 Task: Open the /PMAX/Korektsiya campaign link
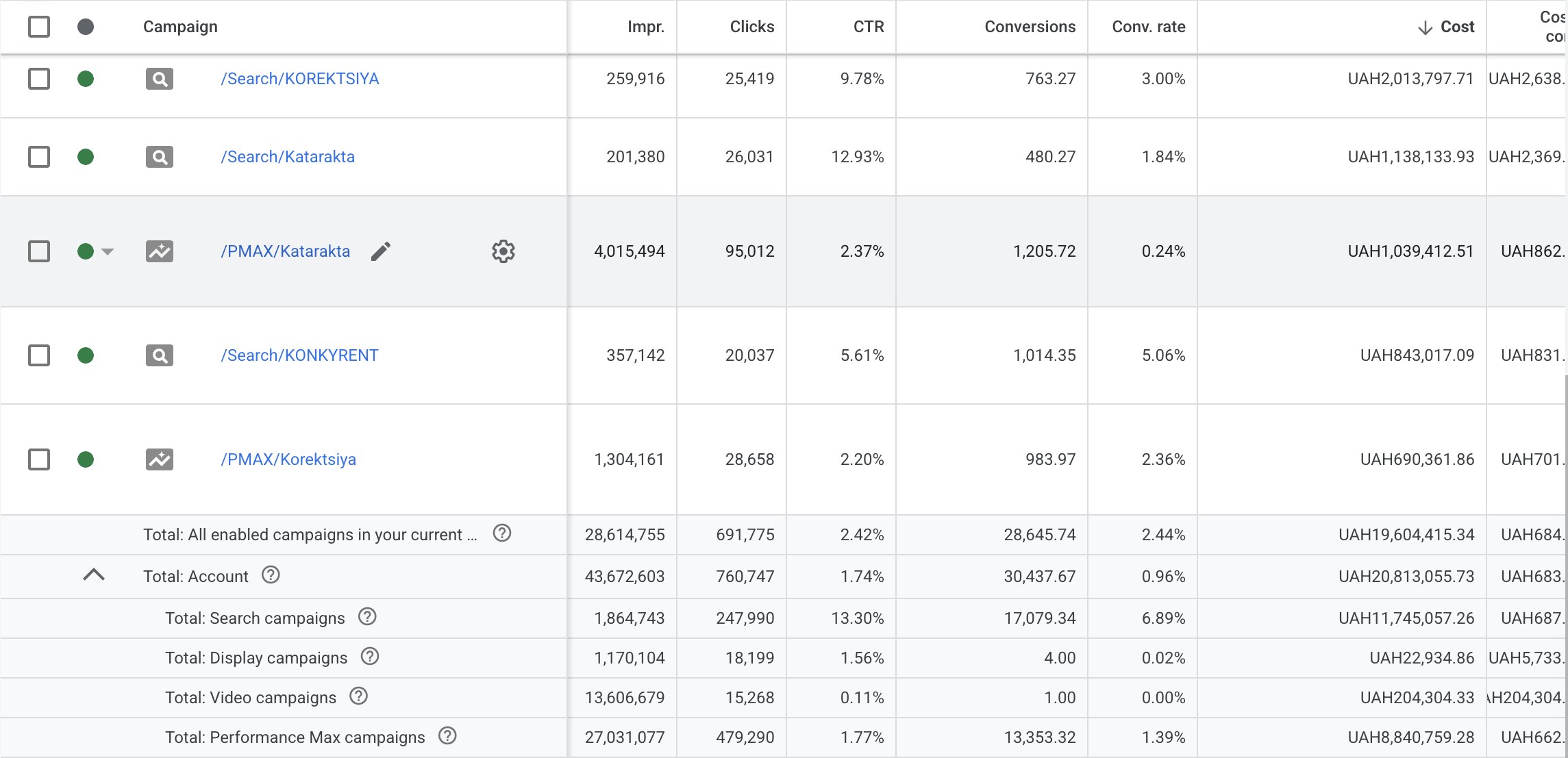pos(288,459)
